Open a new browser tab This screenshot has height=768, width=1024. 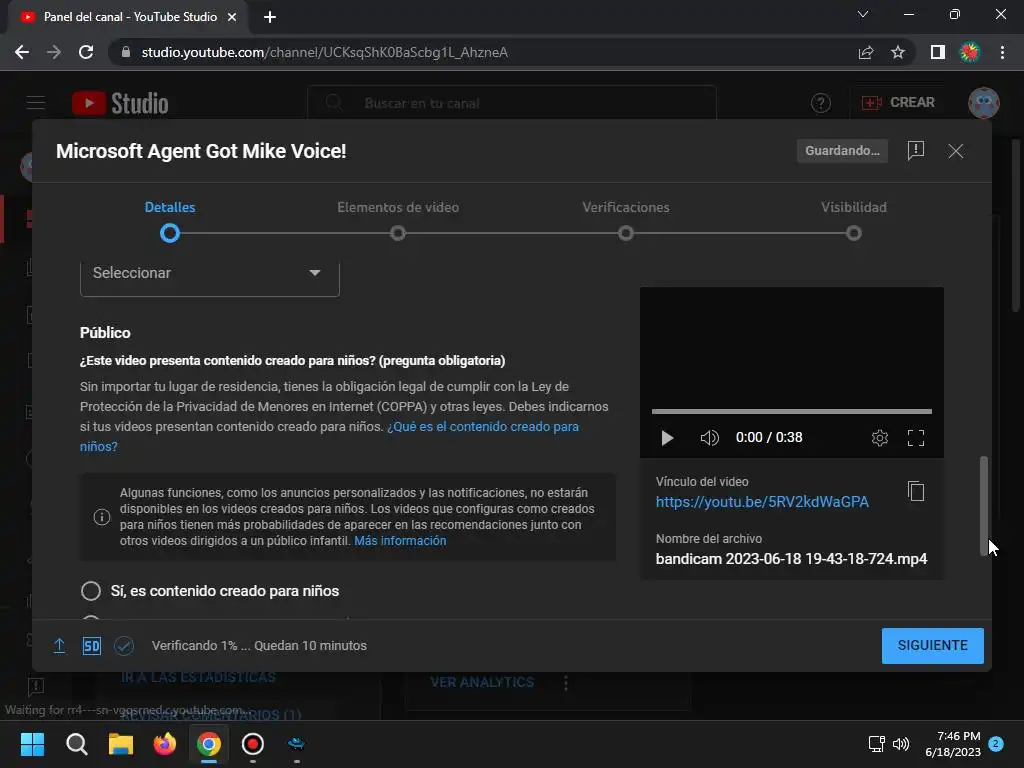[x=270, y=17]
